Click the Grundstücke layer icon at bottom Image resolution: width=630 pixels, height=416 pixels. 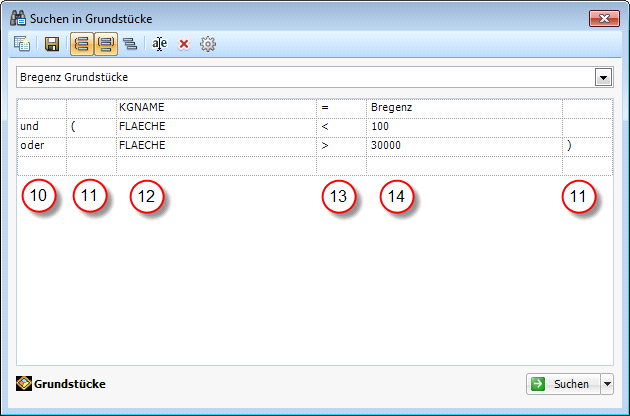(25, 383)
